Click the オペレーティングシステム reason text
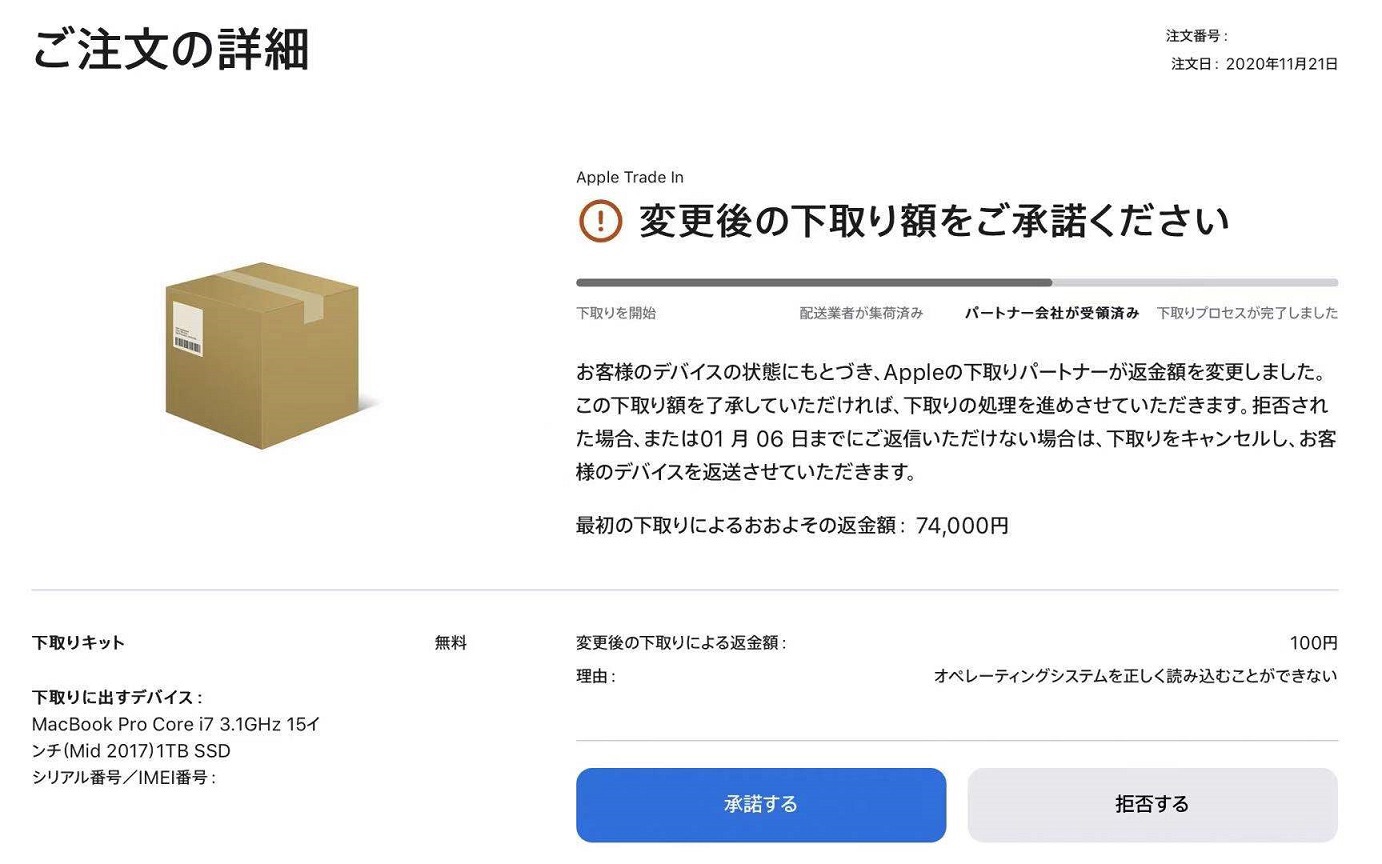Viewport: 1382px width, 864px height. tap(1135, 676)
